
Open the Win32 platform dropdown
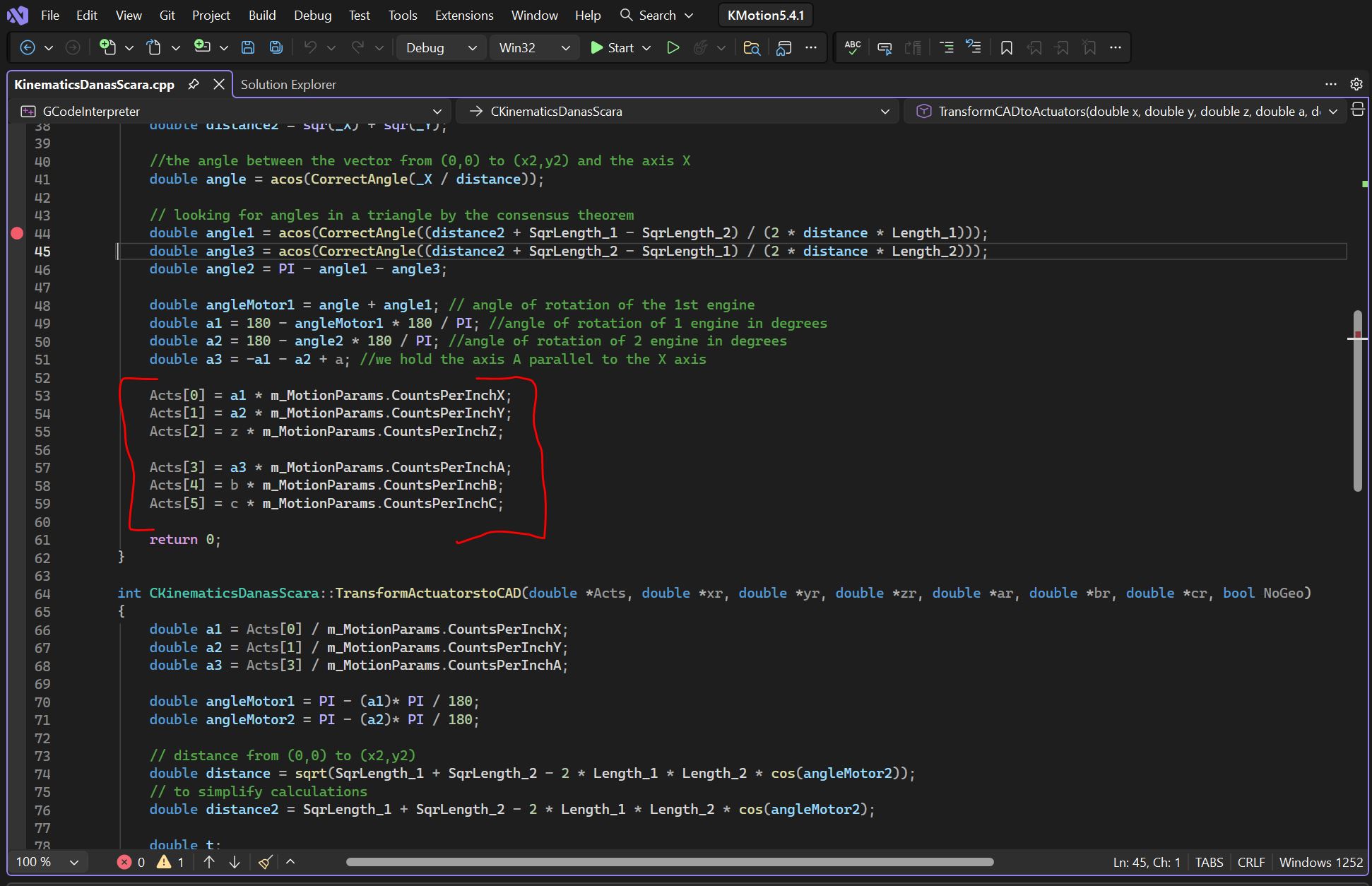click(534, 47)
